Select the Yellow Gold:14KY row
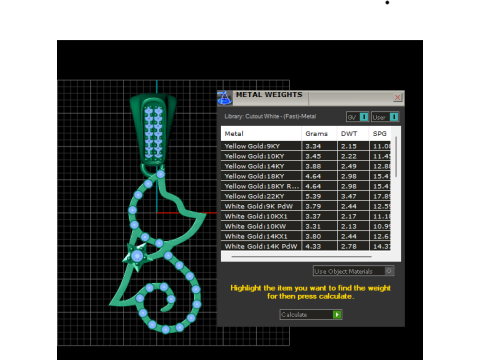This screenshot has height=360, width=480. pos(306,166)
